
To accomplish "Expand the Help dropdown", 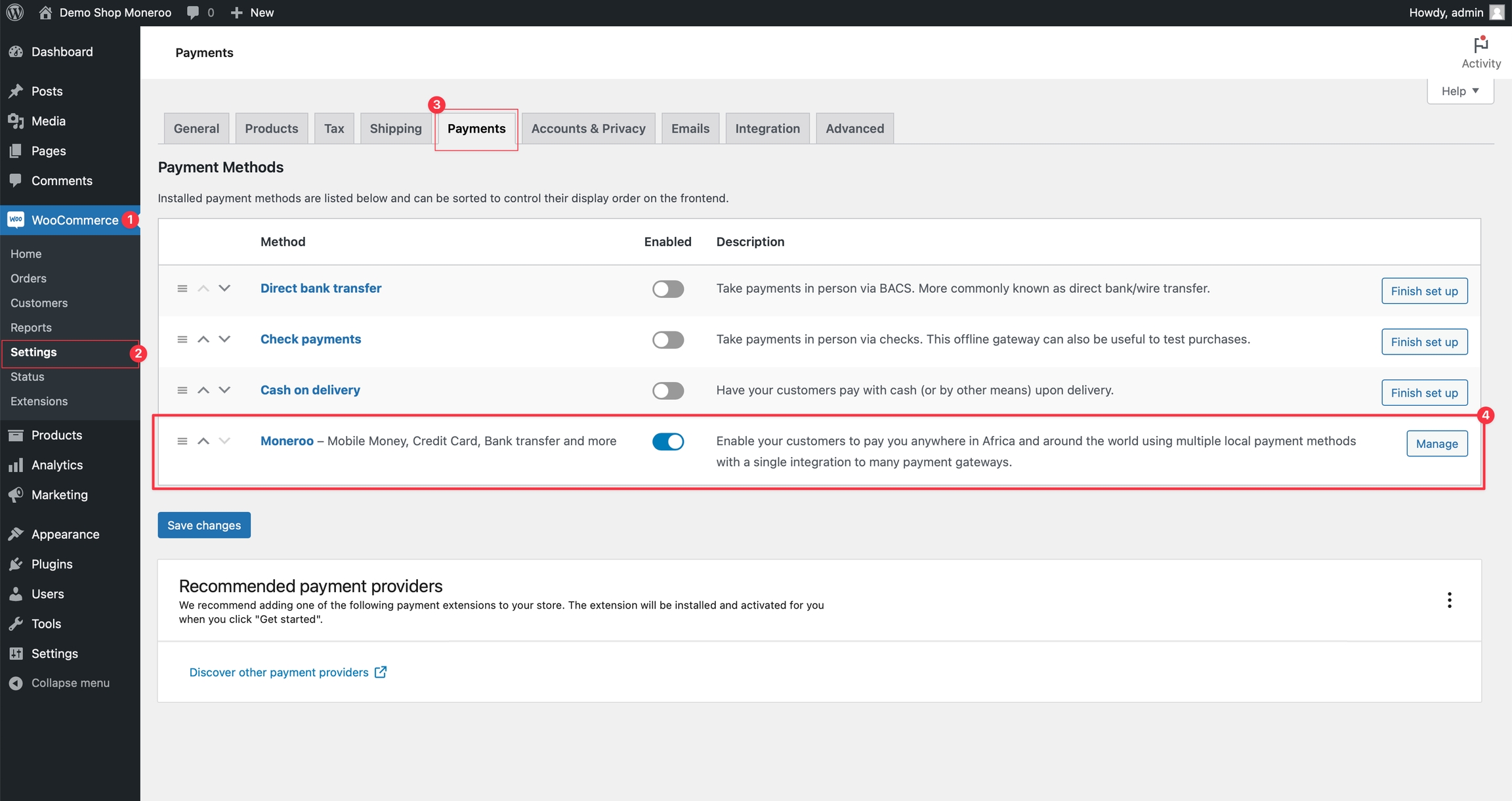I will [x=1460, y=91].
